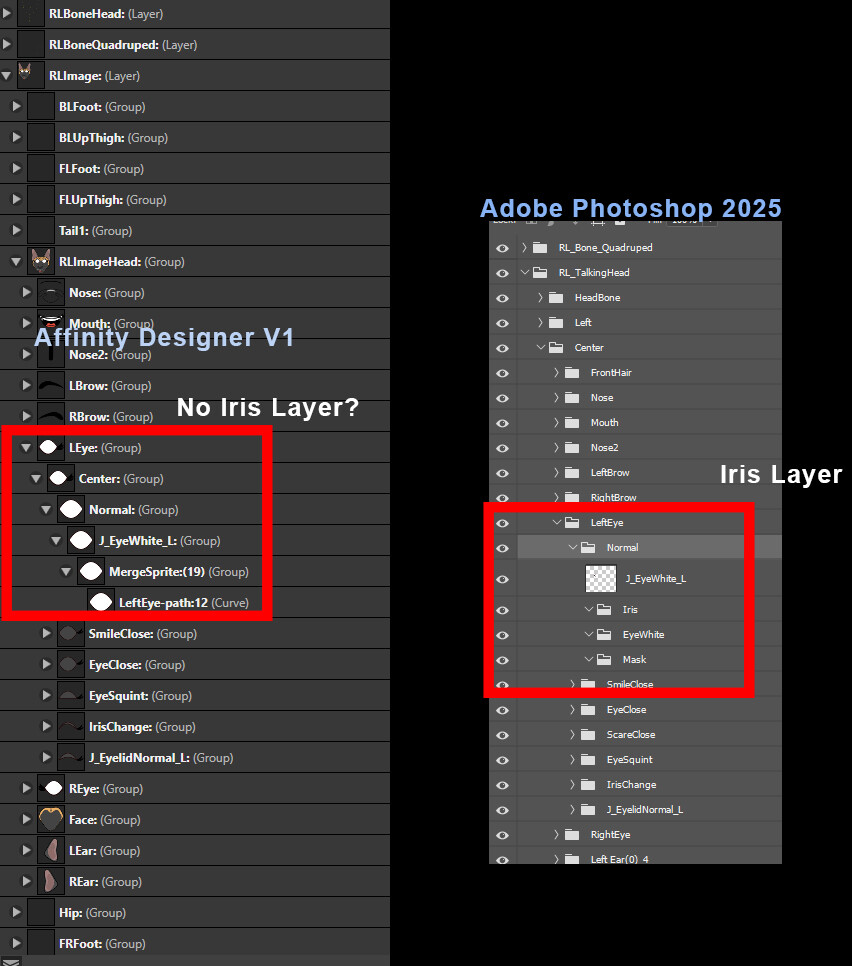Image resolution: width=852 pixels, height=966 pixels.
Task: Click the Photoshop EyeClose folder icon
Action: pyautogui.click(x=588, y=710)
